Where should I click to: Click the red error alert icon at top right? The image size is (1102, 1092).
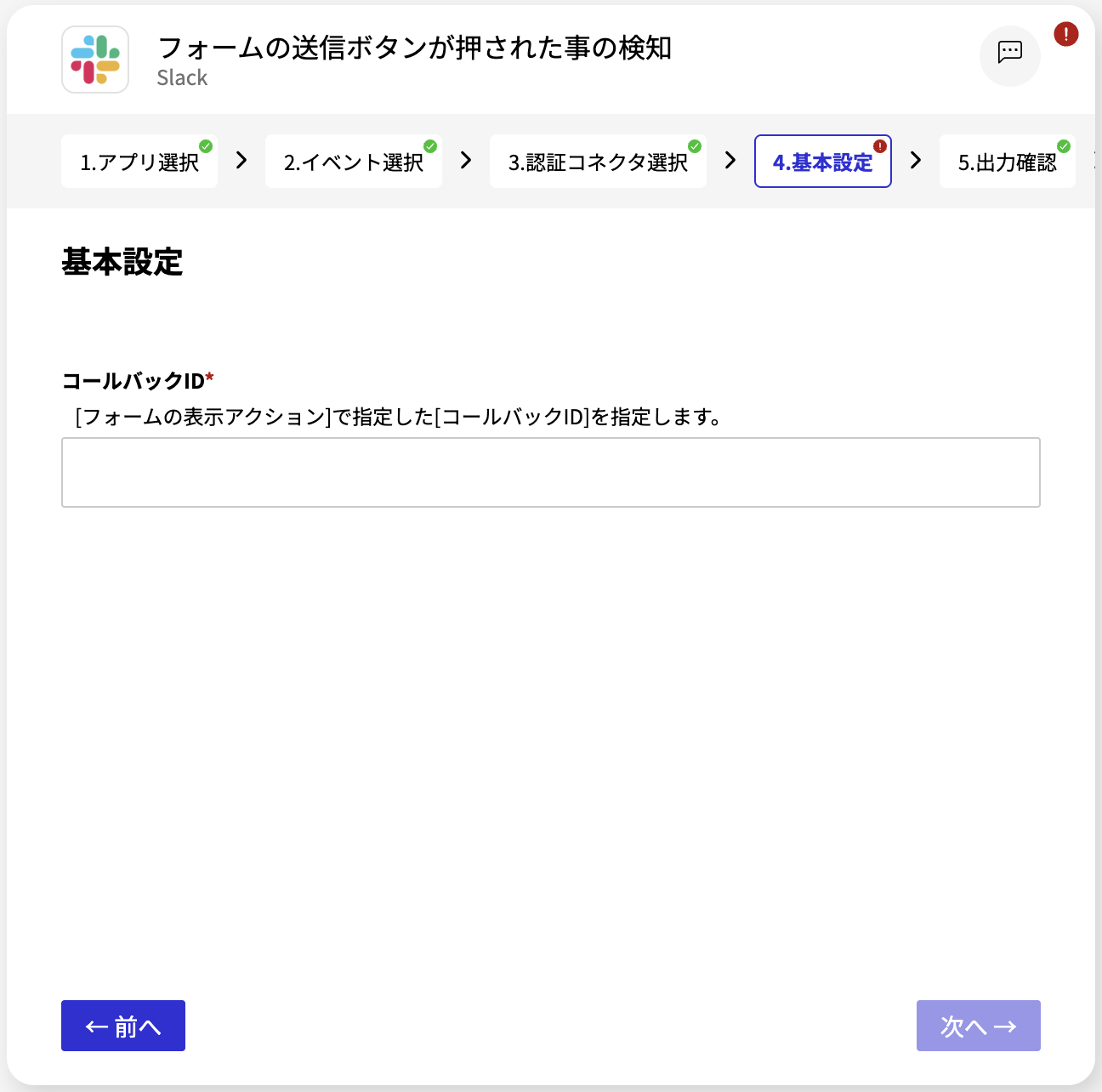pos(1066,34)
